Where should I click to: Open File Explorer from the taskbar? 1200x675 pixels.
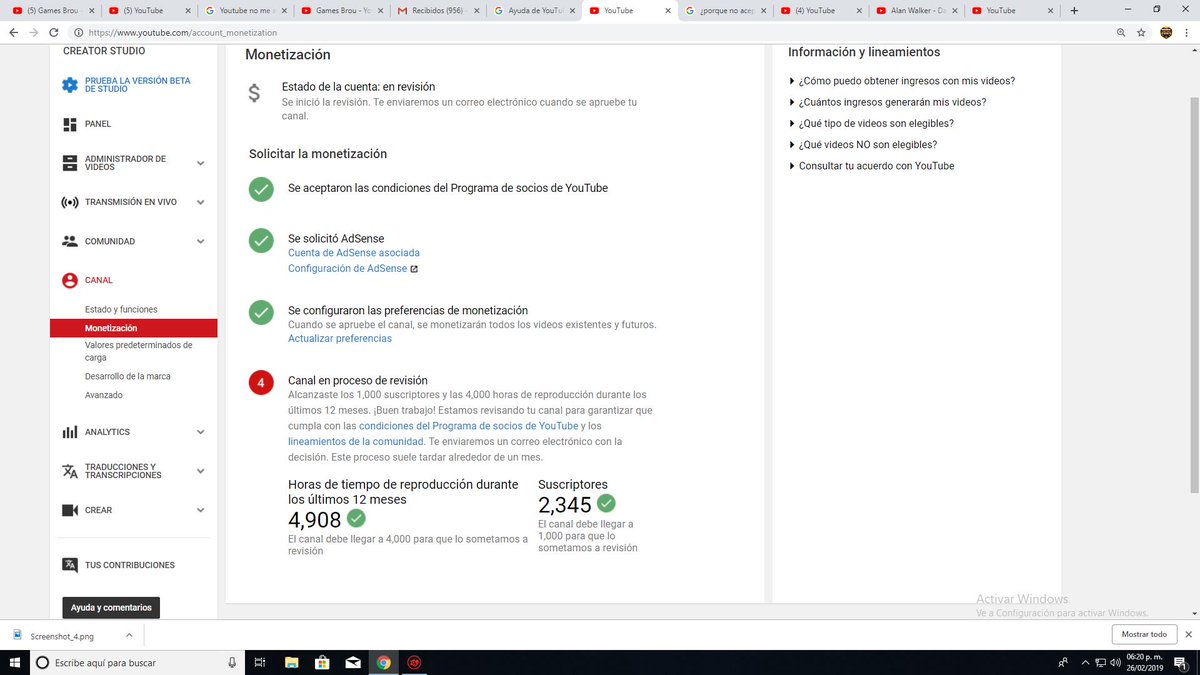[290, 662]
